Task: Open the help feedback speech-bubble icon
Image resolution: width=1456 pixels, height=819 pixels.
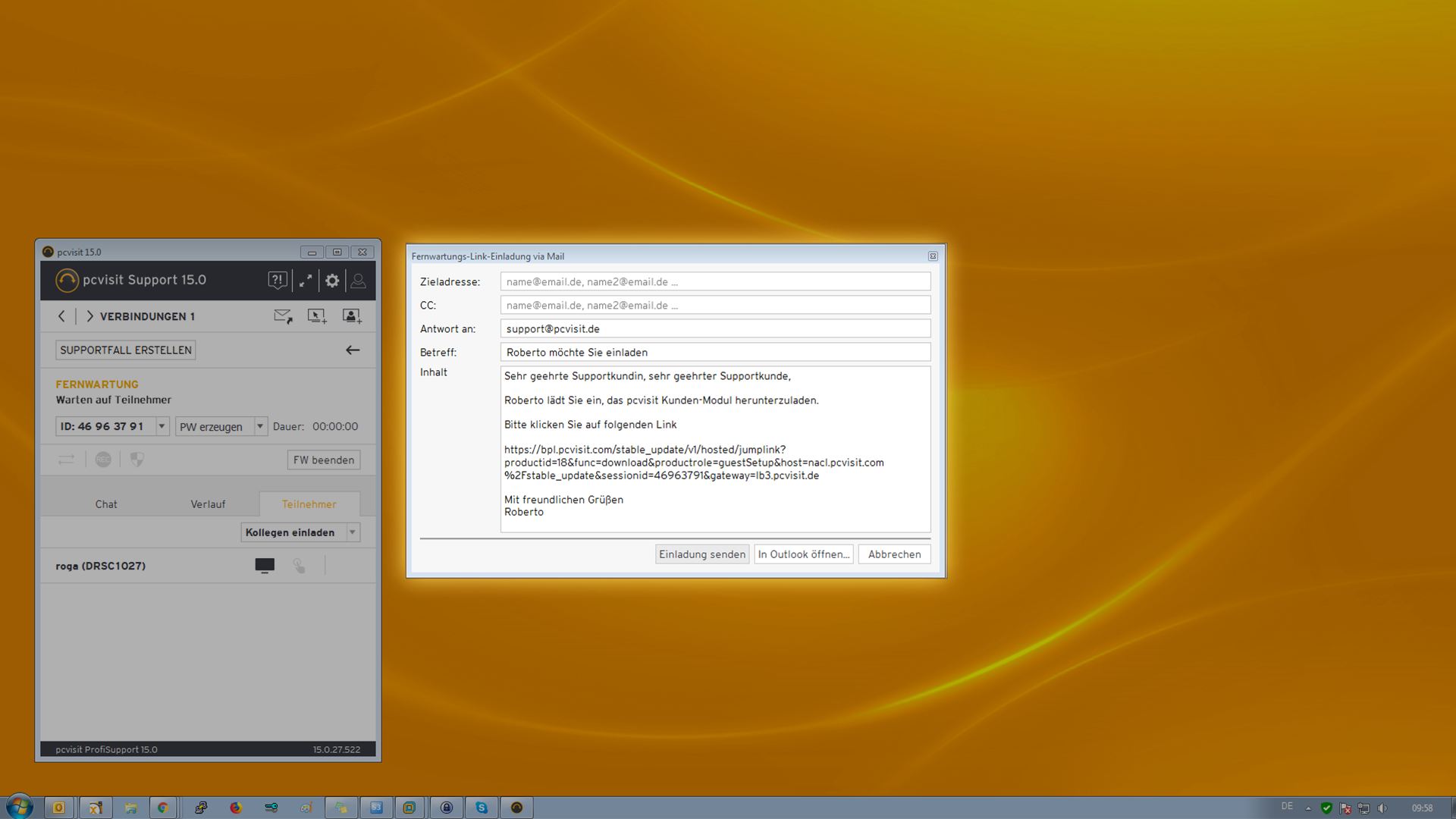Action: tap(277, 281)
